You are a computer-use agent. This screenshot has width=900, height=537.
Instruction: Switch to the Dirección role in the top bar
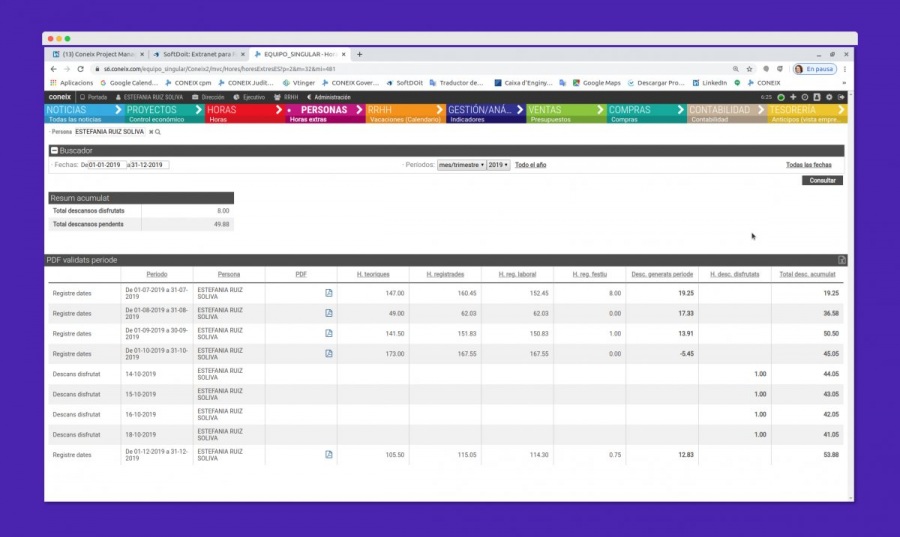coord(208,98)
